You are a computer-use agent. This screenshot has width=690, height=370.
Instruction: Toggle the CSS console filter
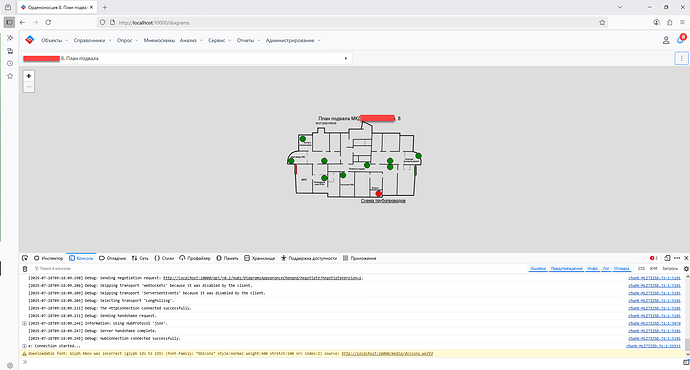(641, 268)
